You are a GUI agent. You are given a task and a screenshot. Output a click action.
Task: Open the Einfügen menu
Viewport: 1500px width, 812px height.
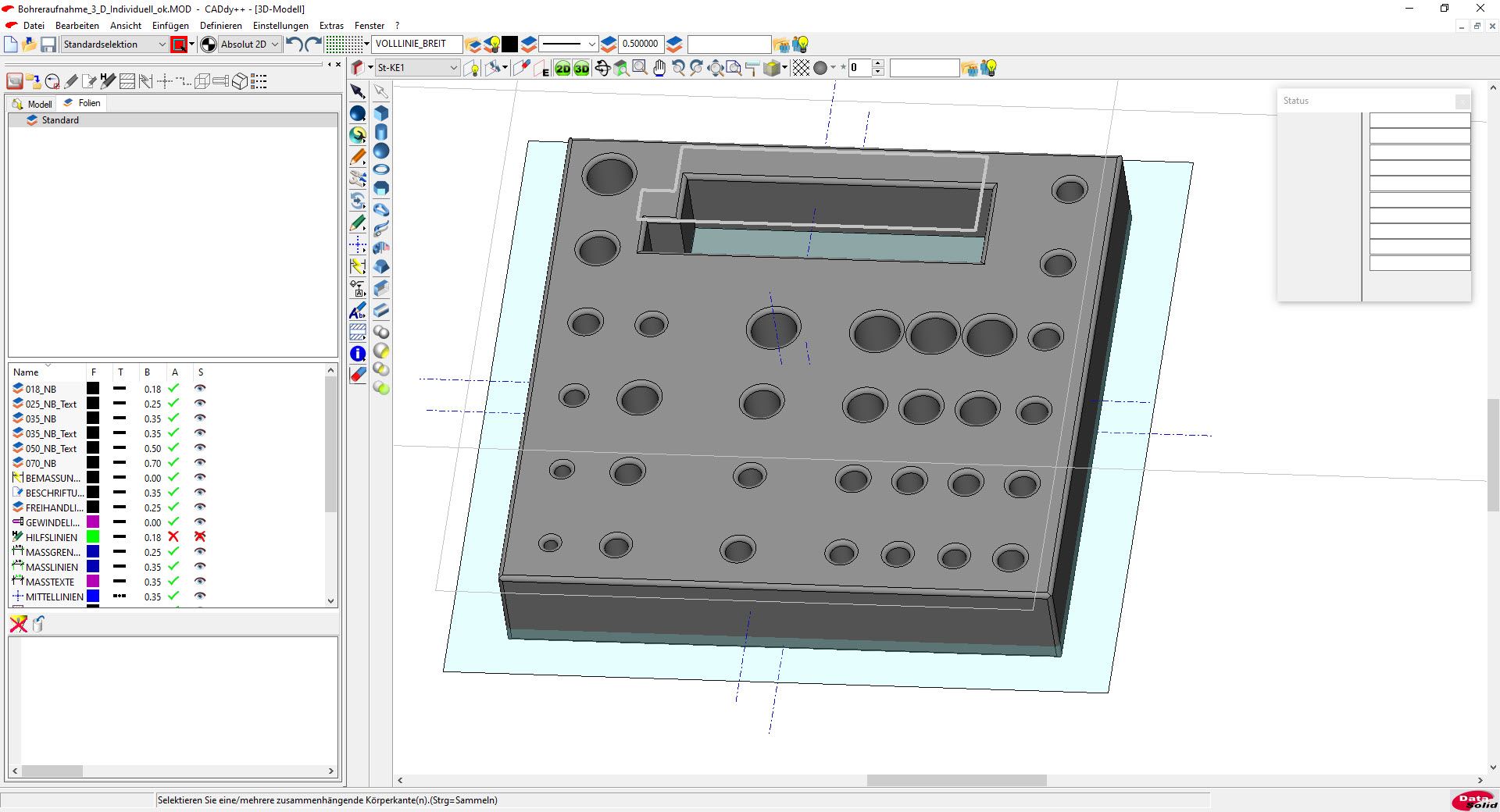point(170,26)
